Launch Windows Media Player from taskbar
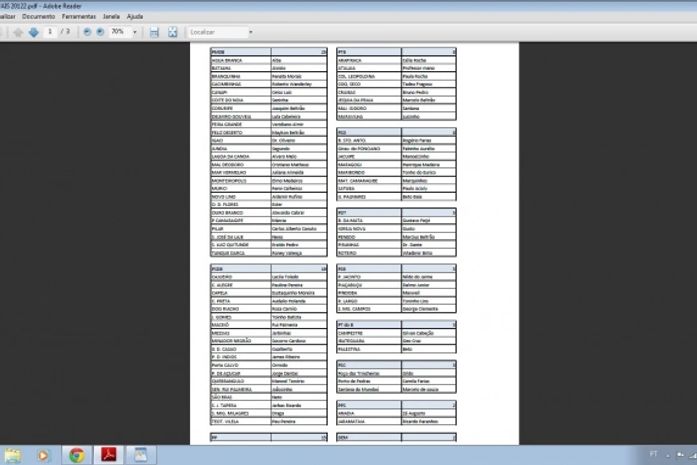The width and height of the screenshot is (697, 465). pyautogui.click(x=43, y=455)
